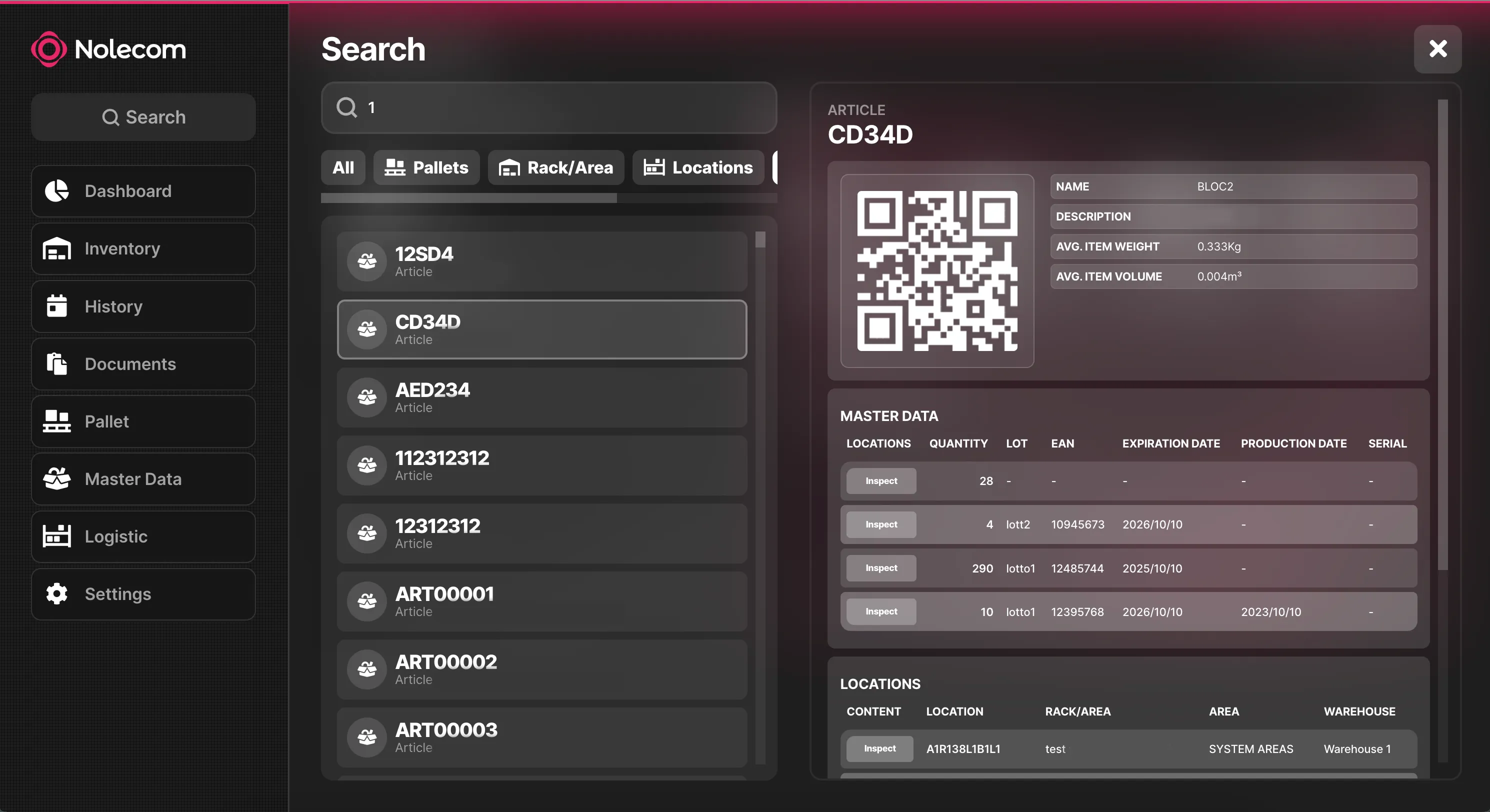Click the History calendar icon
Screen dimensions: 1490x812
56,306
